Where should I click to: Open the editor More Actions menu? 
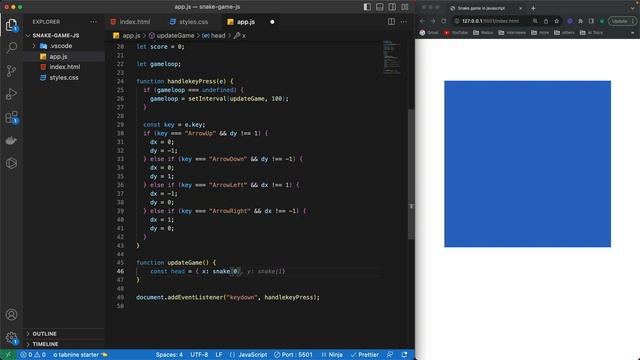(x=404, y=22)
